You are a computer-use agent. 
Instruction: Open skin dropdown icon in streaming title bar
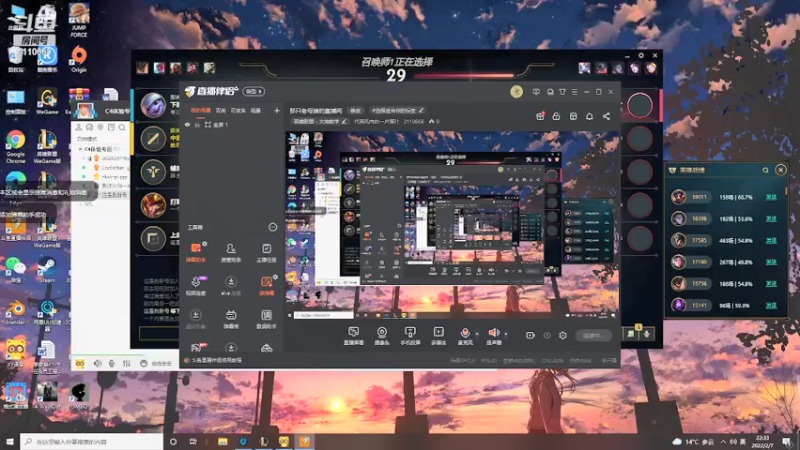click(562, 92)
